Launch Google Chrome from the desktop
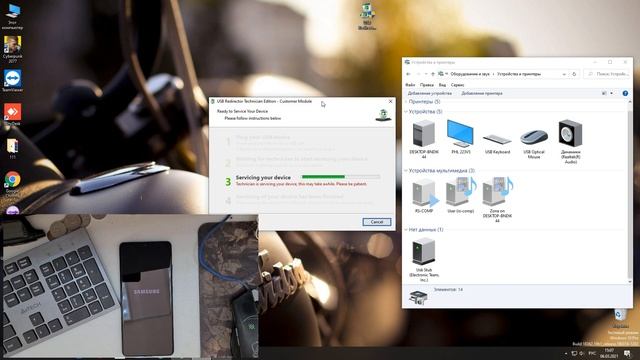This screenshot has width=640, height=360. click(12, 184)
